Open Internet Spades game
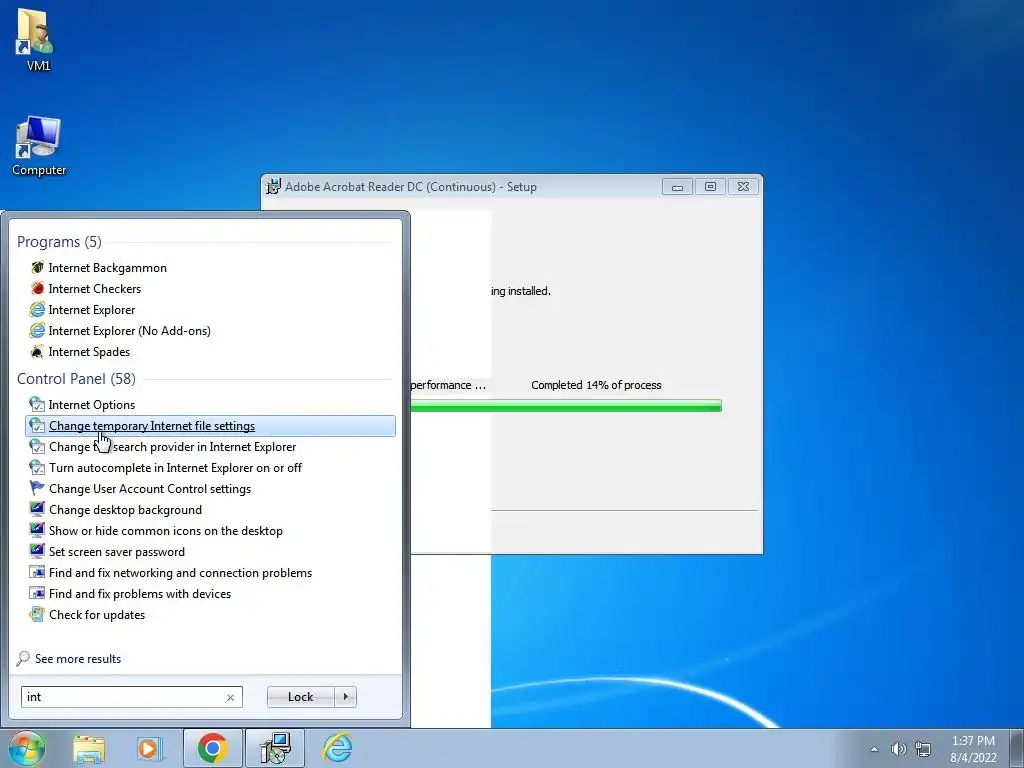The width and height of the screenshot is (1024, 768). click(x=89, y=351)
